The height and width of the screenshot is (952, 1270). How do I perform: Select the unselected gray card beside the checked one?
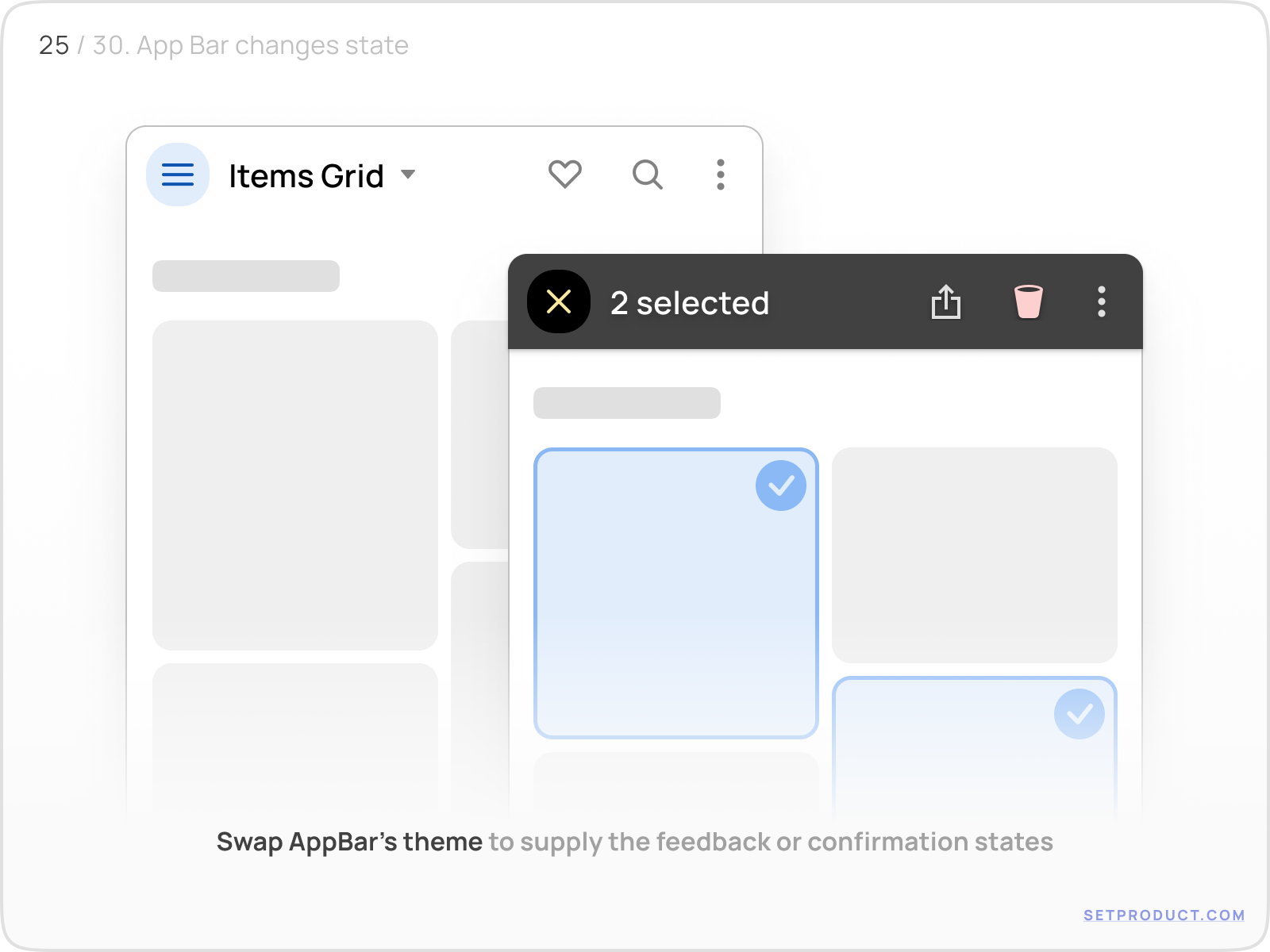tap(976, 555)
